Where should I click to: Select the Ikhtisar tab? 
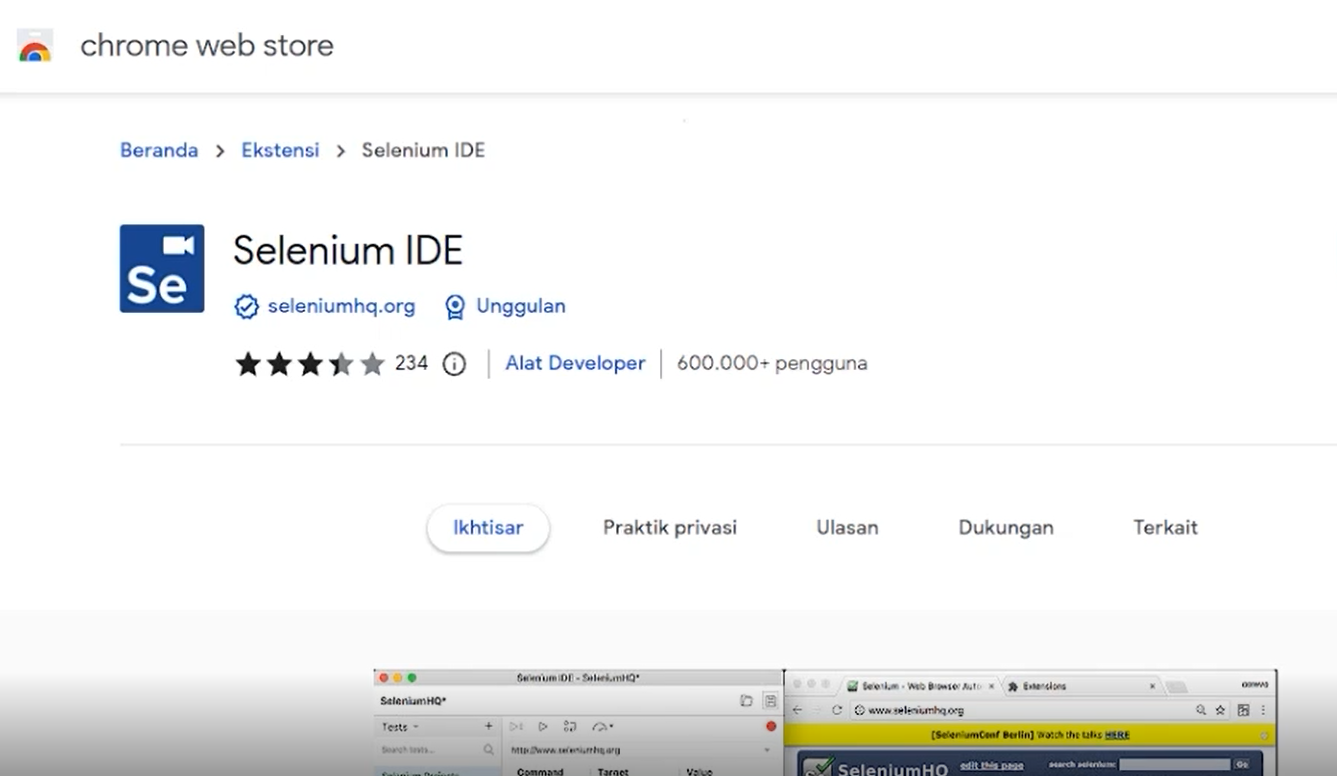488,528
